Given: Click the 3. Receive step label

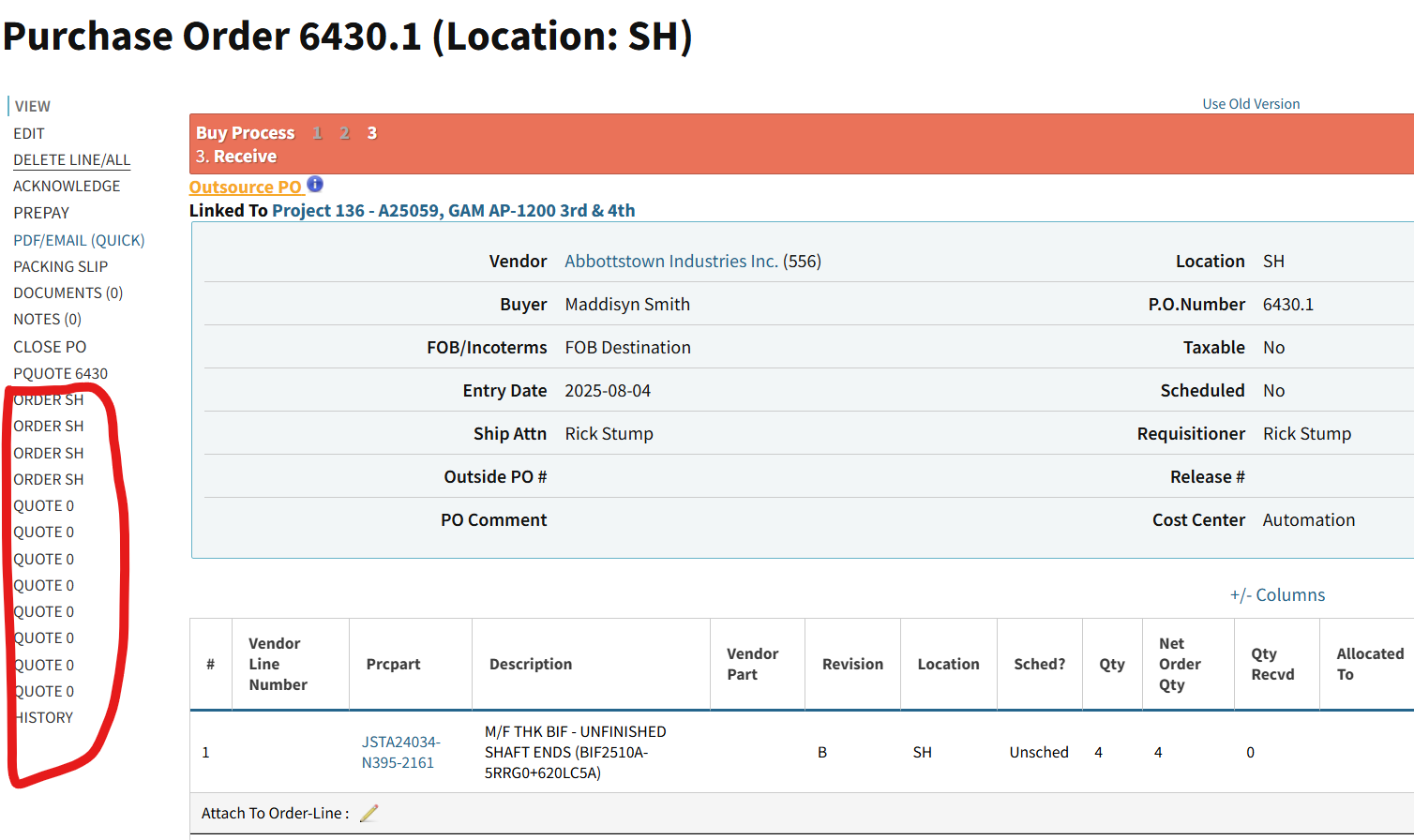Looking at the screenshot, I should (x=236, y=156).
